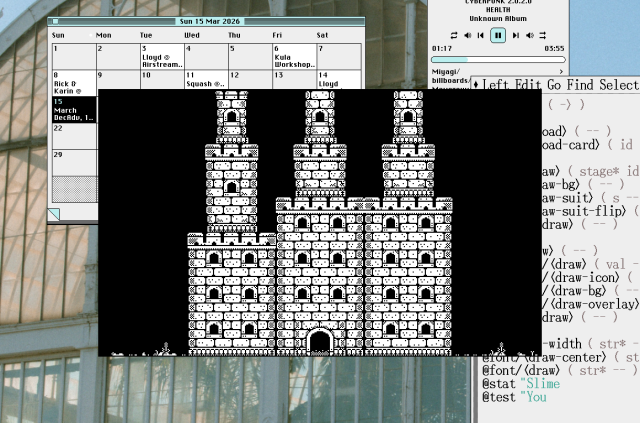Select the March 15 DecAdv calendar cell
The height and width of the screenshot is (423, 640).
(x=74, y=110)
